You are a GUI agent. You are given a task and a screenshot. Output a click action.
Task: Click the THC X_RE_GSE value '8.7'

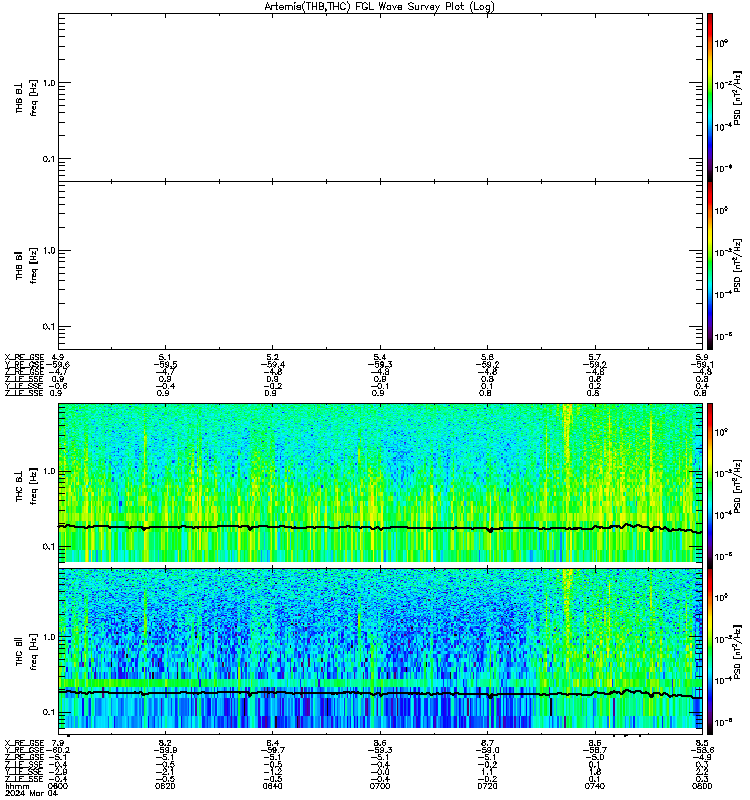tap(487, 743)
